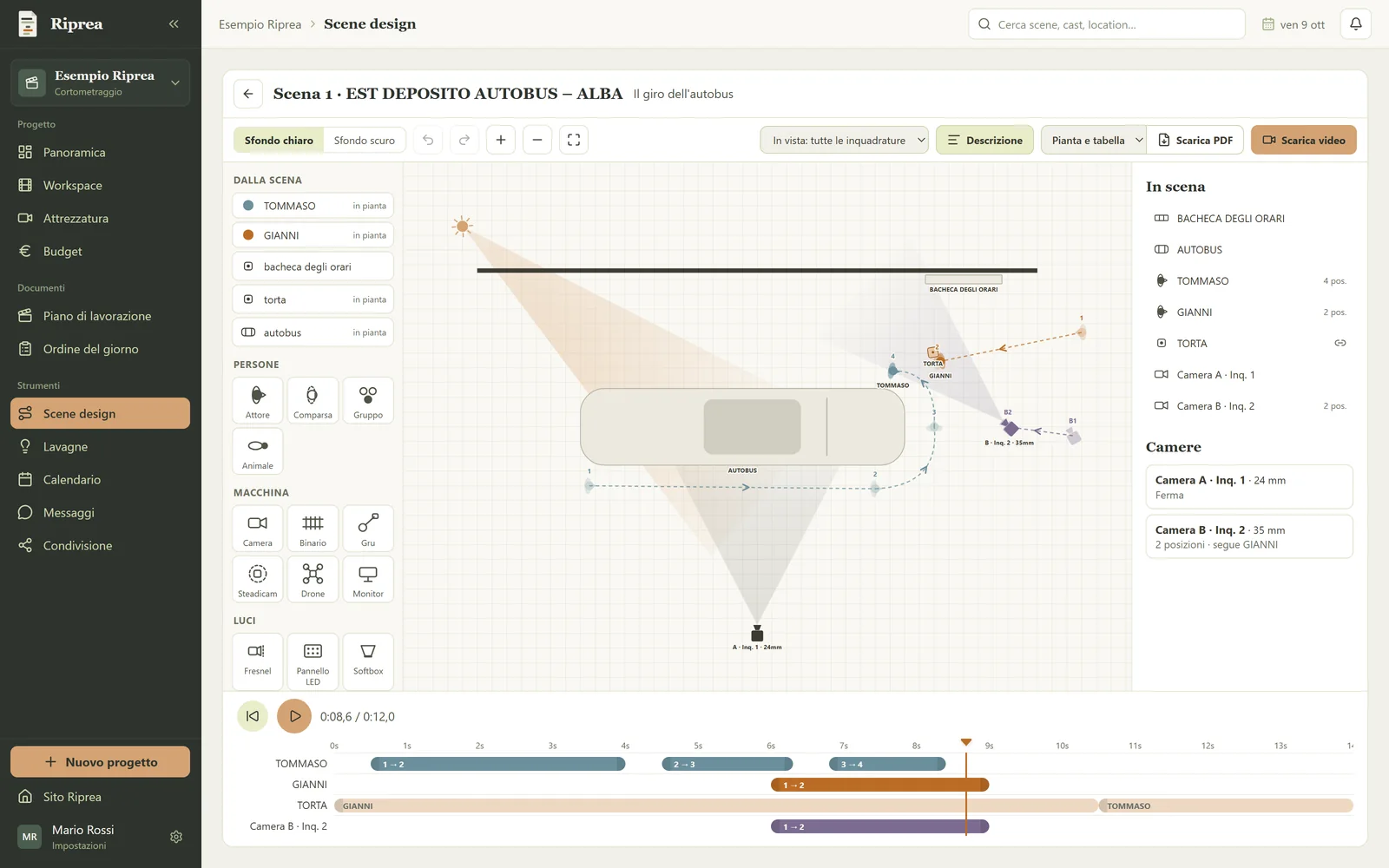This screenshot has width=1389, height=868.
Task: Open the In vista inquadrature dropdown
Action: coord(844,140)
